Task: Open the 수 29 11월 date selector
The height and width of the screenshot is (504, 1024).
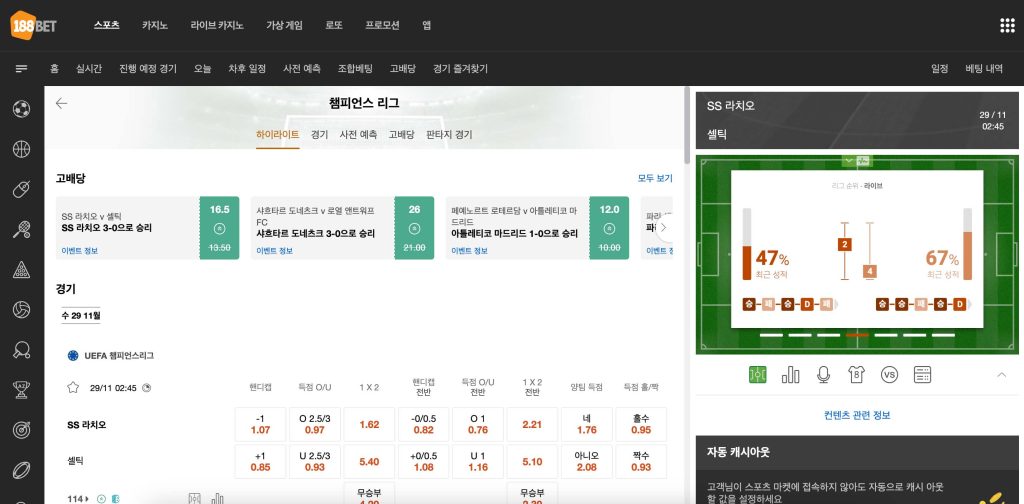Action: pyautogui.click(x=81, y=315)
